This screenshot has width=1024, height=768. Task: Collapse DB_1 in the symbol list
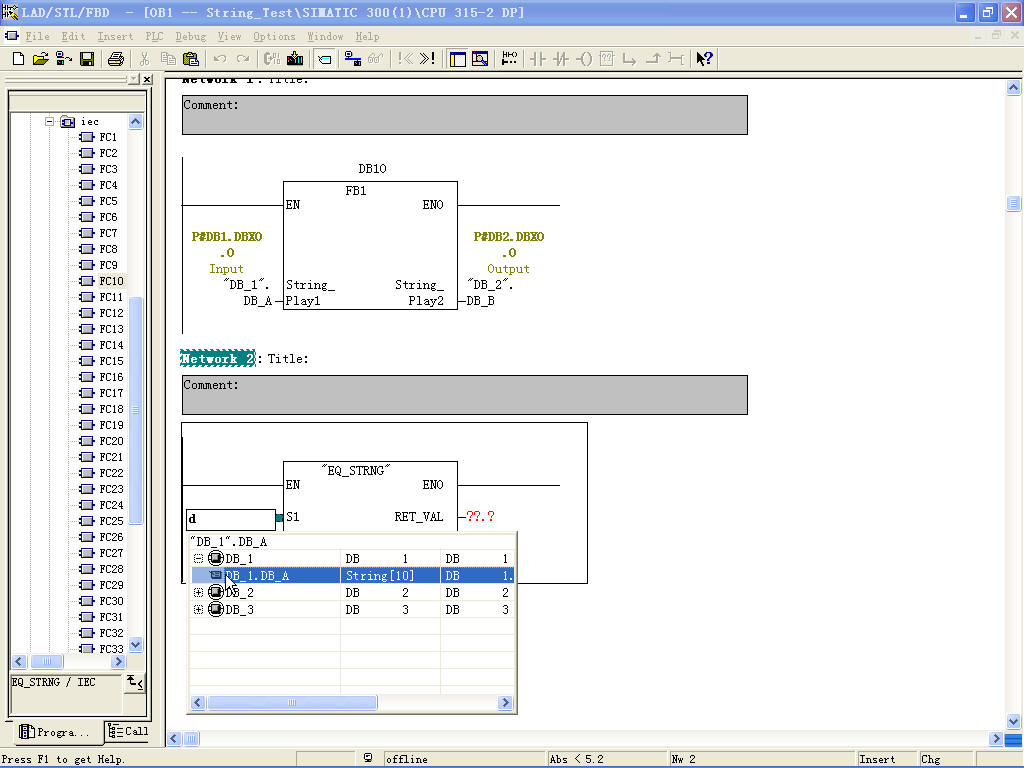coord(199,558)
